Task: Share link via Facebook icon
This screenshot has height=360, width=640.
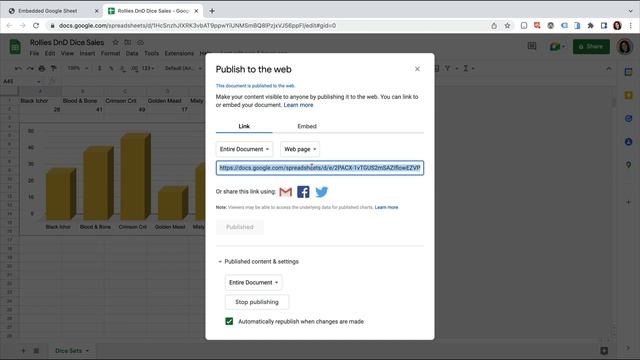Action: click(303, 192)
